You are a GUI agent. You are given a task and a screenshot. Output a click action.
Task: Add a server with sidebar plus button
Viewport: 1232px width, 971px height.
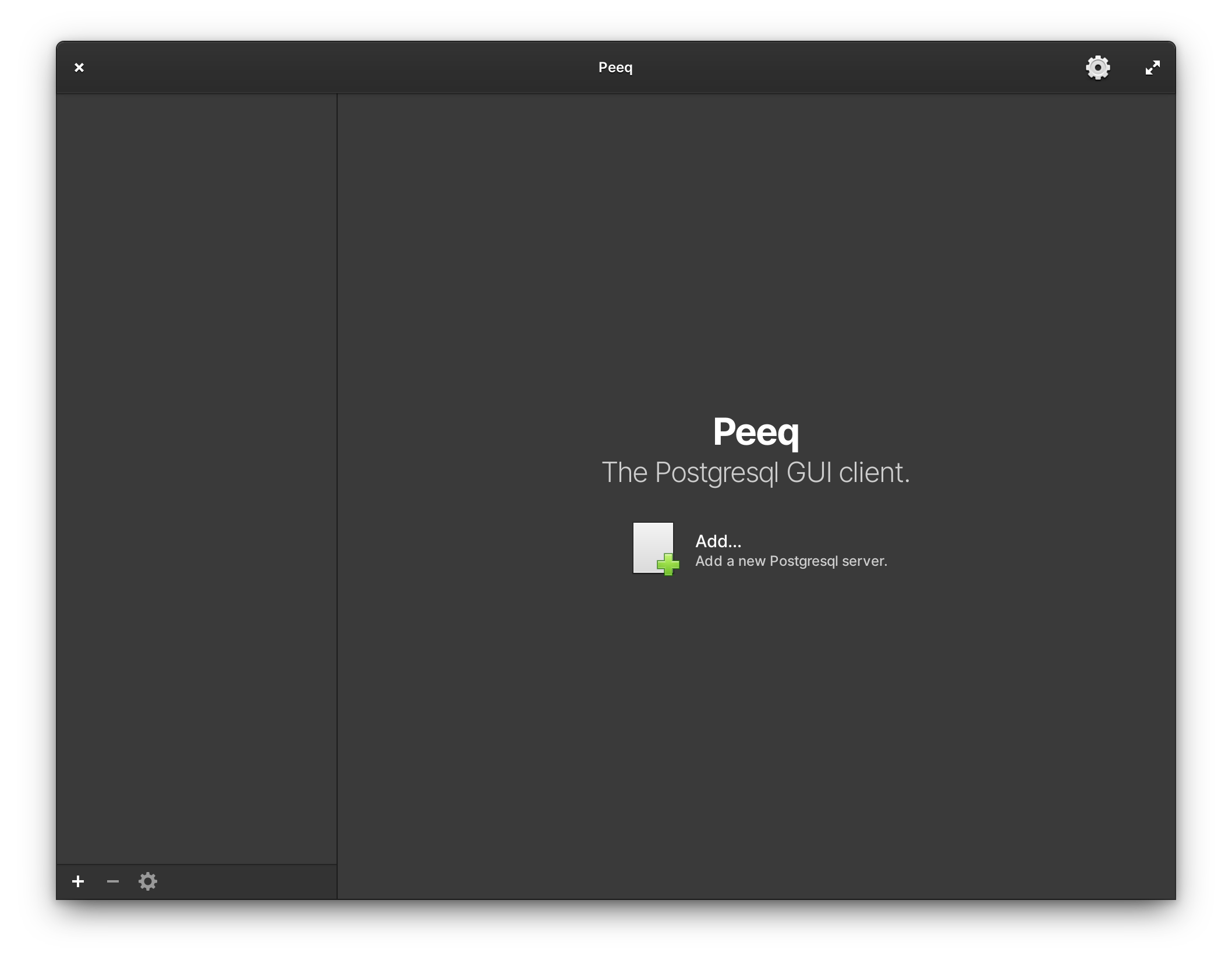[78, 881]
